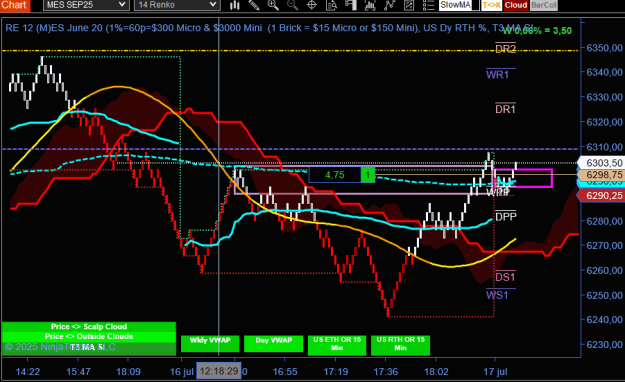Open the MES SEP25 instrument dropdown

86,5
